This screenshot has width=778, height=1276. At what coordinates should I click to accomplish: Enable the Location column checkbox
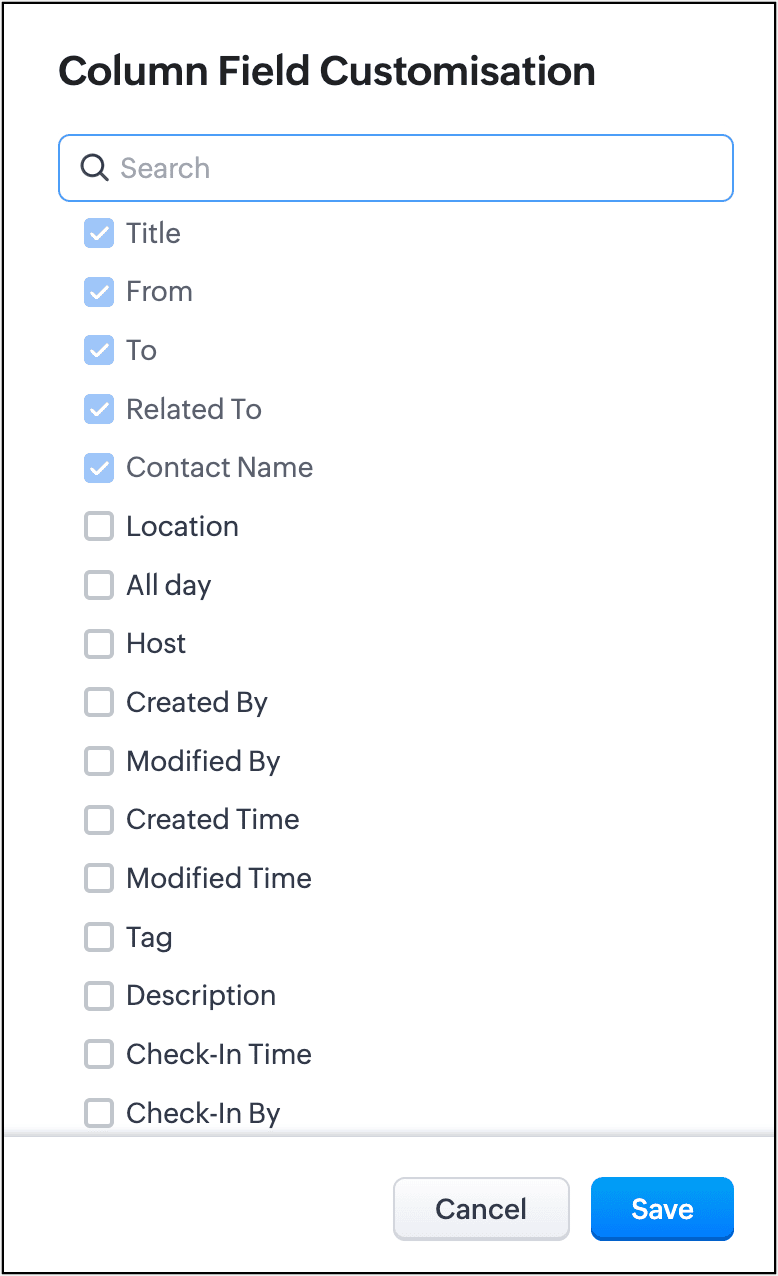(99, 527)
